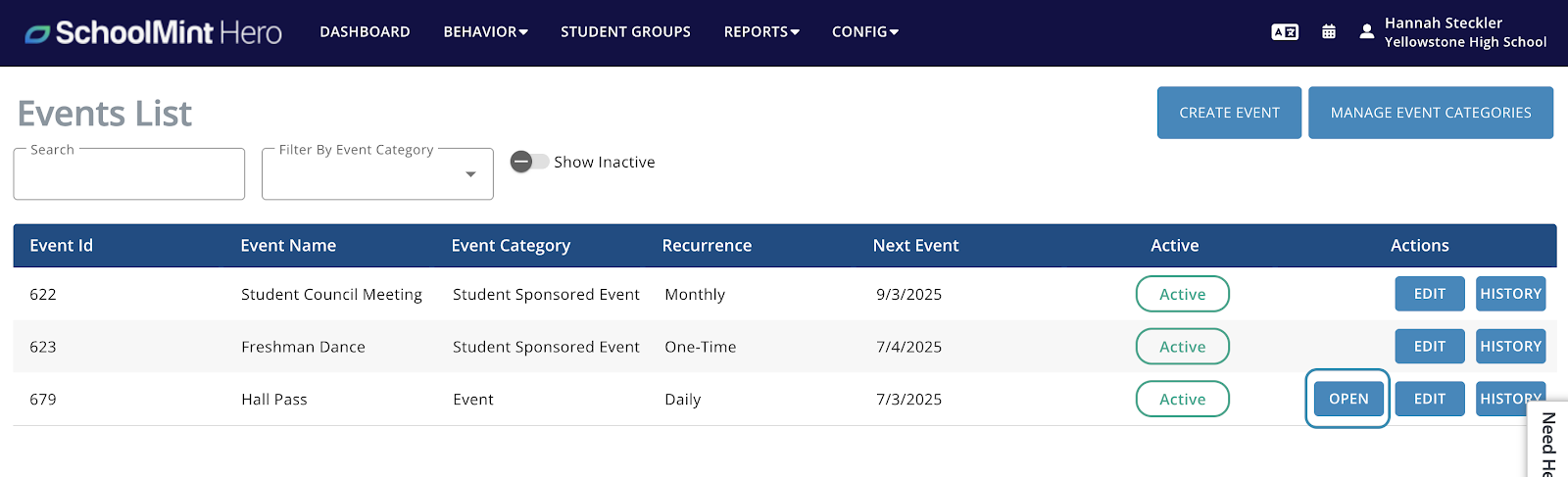Open the calendar icon in header
Viewport: 1568px width, 477px height.
click(x=1329, y=32)
